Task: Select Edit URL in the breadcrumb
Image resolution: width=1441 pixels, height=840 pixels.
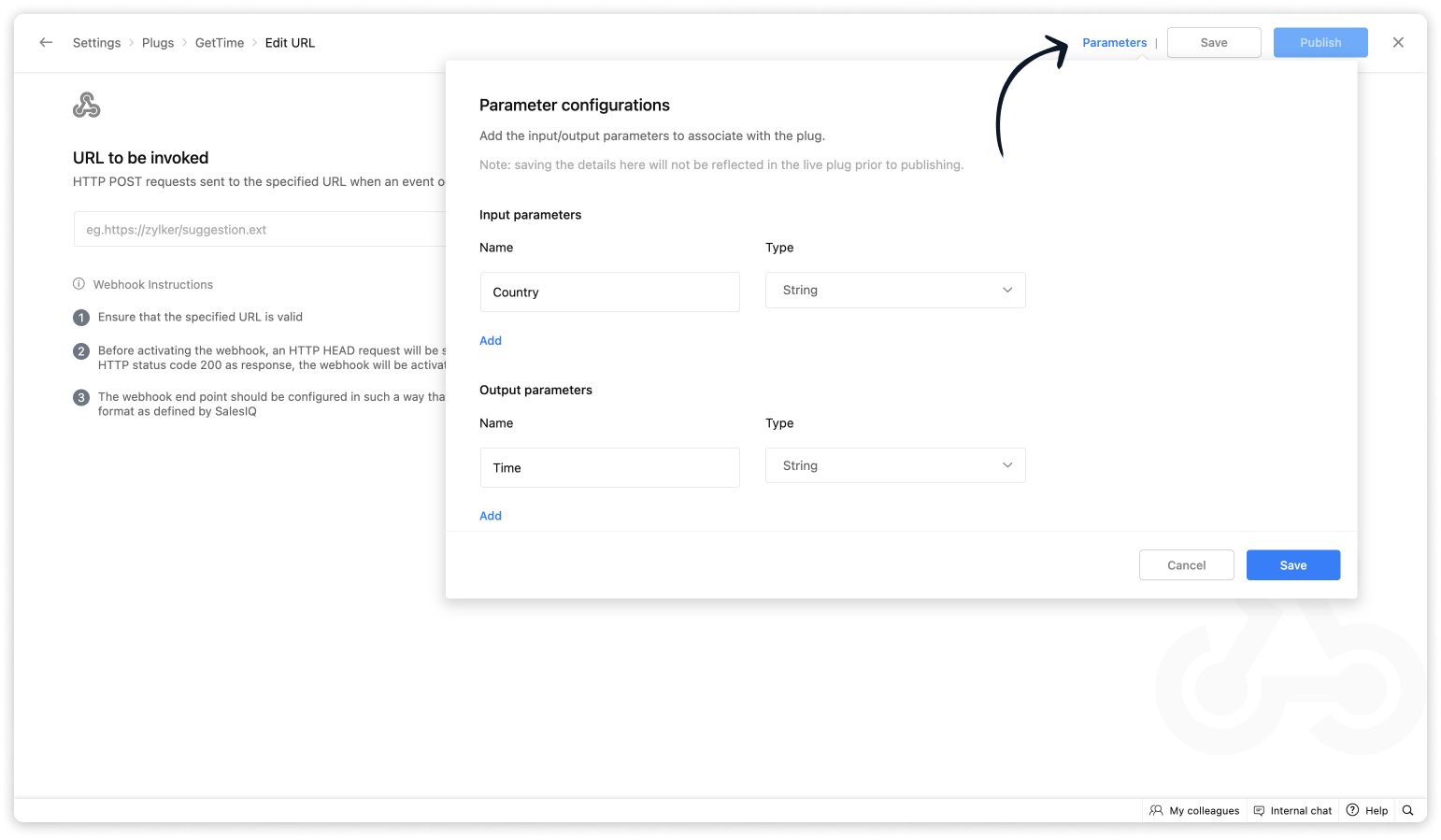Action: pyautogui.click(x=290, y=43)
